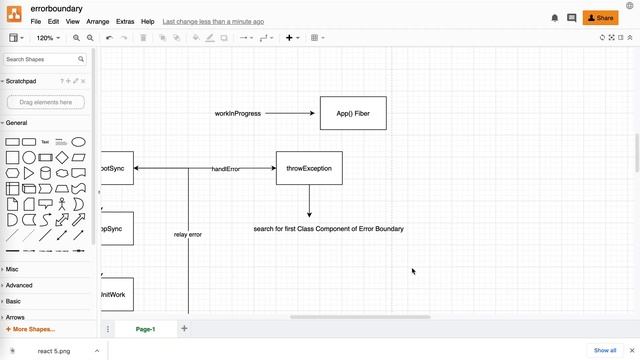Open the view layout dropdown

pos(16,38)
